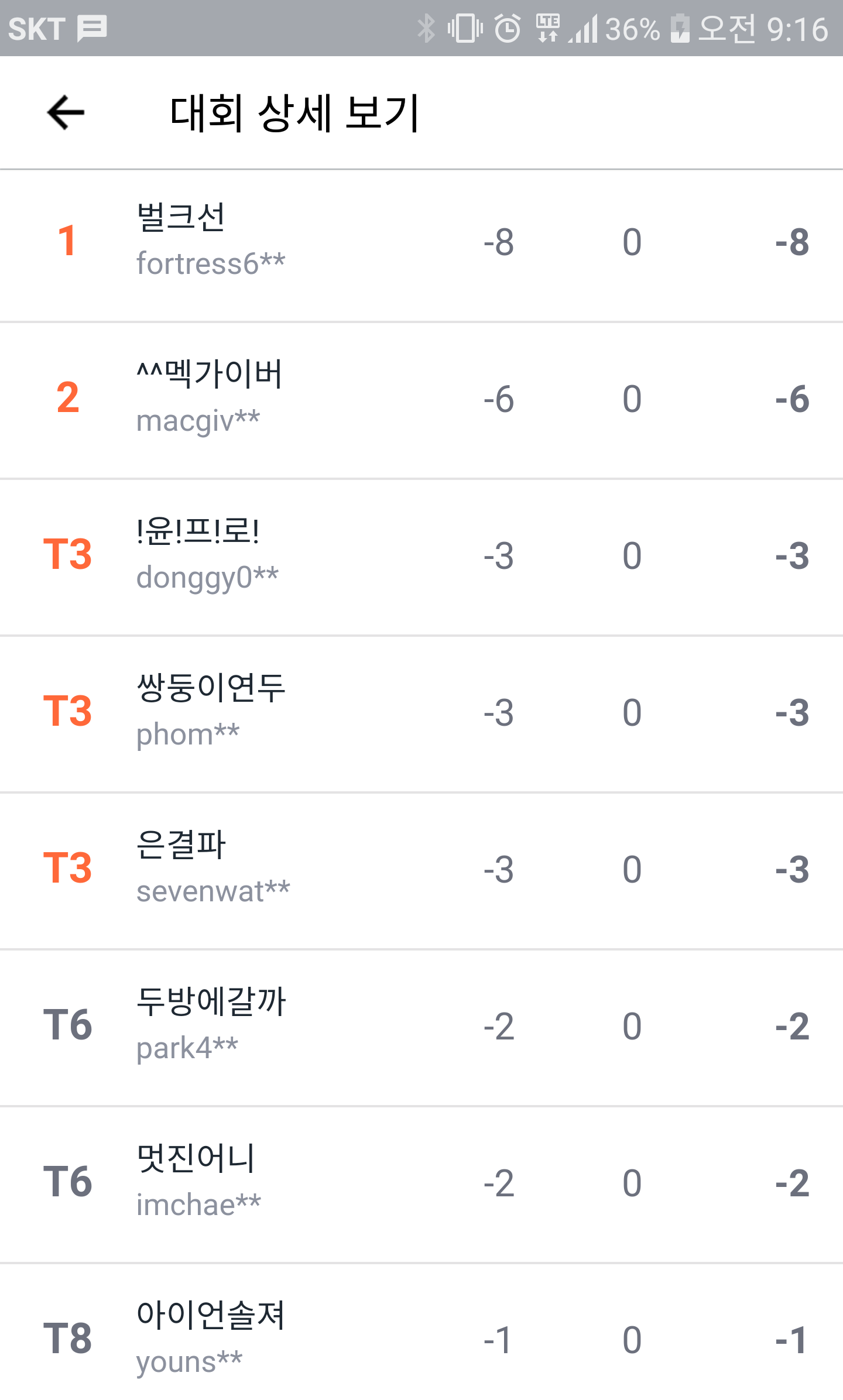Screen dimensions: 843x1400
Task: Tap 멋진어니 player name
Action: 196,1159
